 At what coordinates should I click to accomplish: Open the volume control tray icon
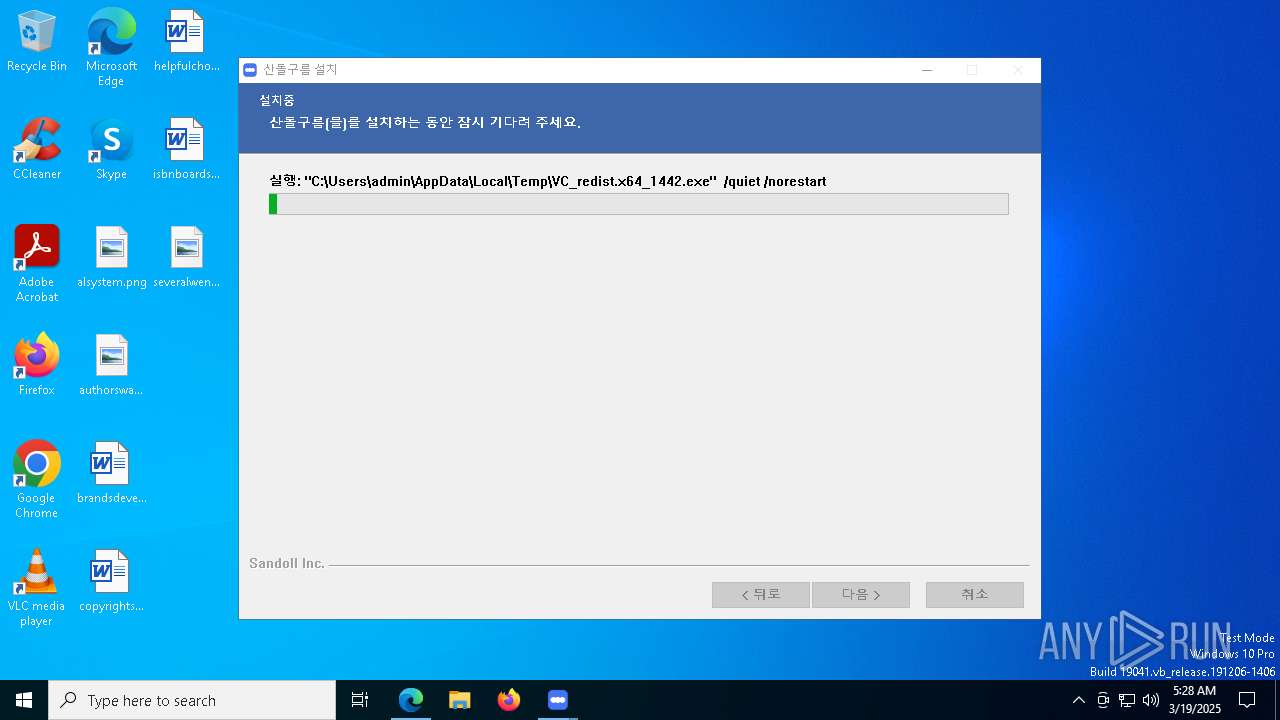click(x=1151, y=700)
